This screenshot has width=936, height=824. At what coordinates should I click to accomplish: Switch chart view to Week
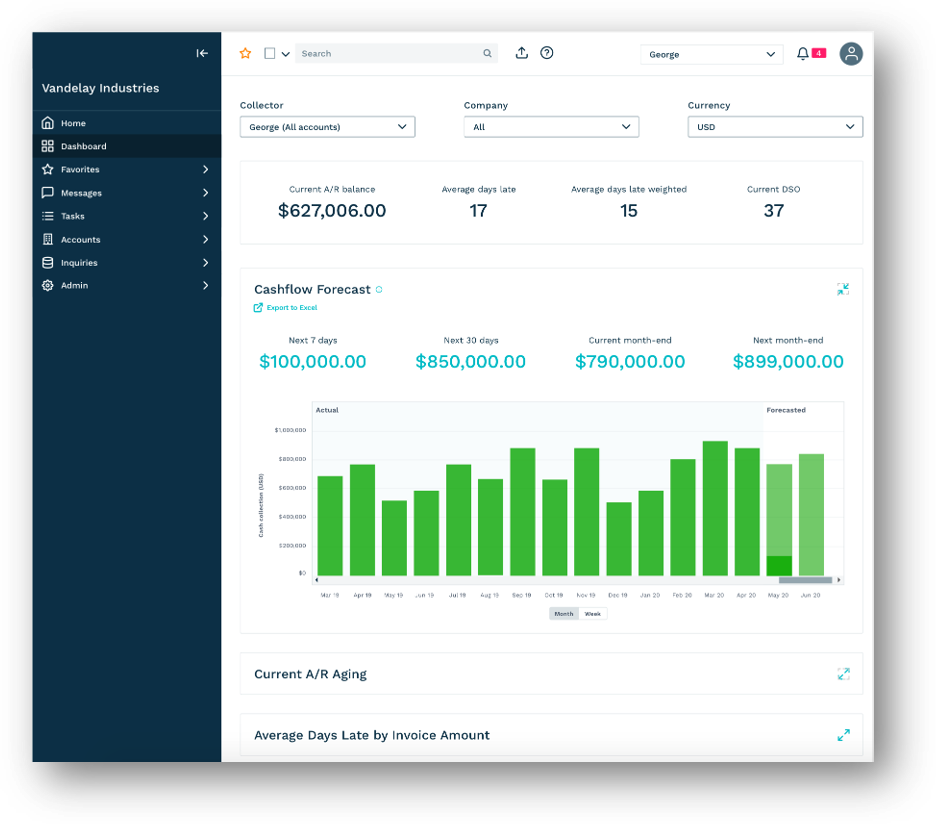pos(592,613)
